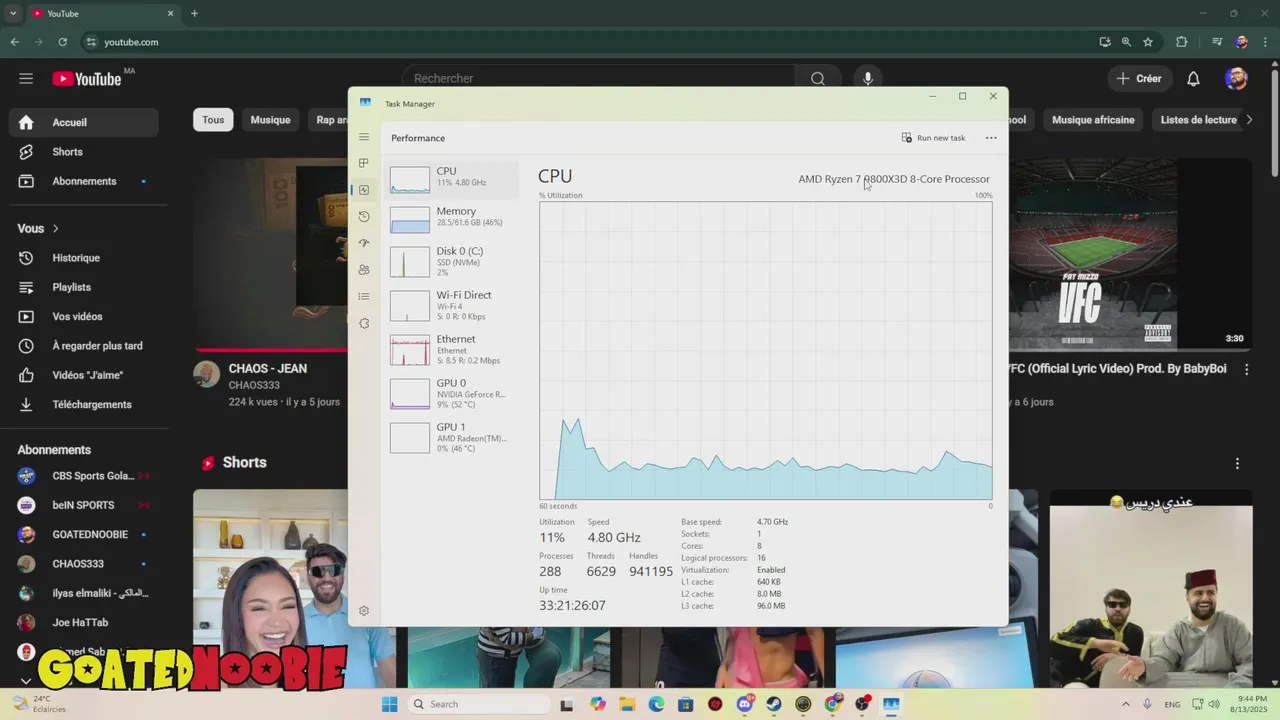1280x720 pixels.
Task: Select Ethernet performance entry
Action: point(453,349)
